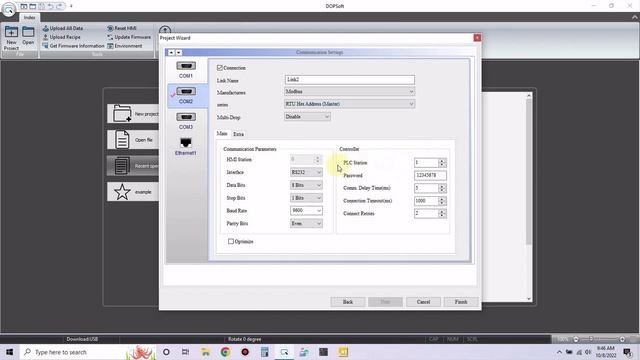Toggle the Connection checkbox
Viewport: 640px width, 360px height.
pos(220,68)
